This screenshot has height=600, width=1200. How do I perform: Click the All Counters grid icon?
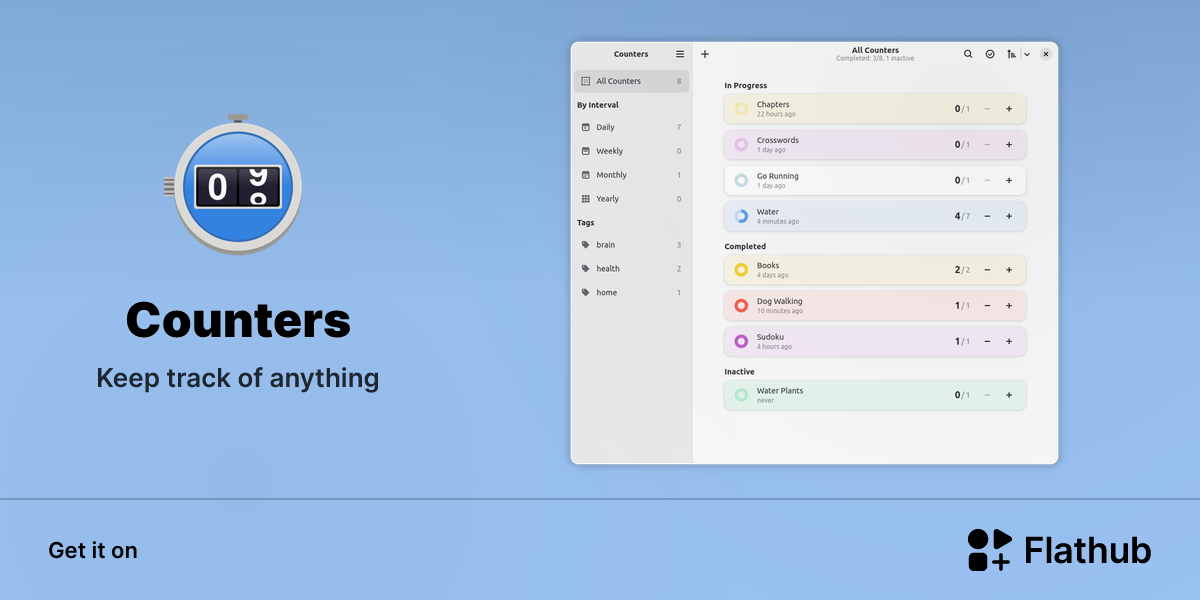[586, 81]
